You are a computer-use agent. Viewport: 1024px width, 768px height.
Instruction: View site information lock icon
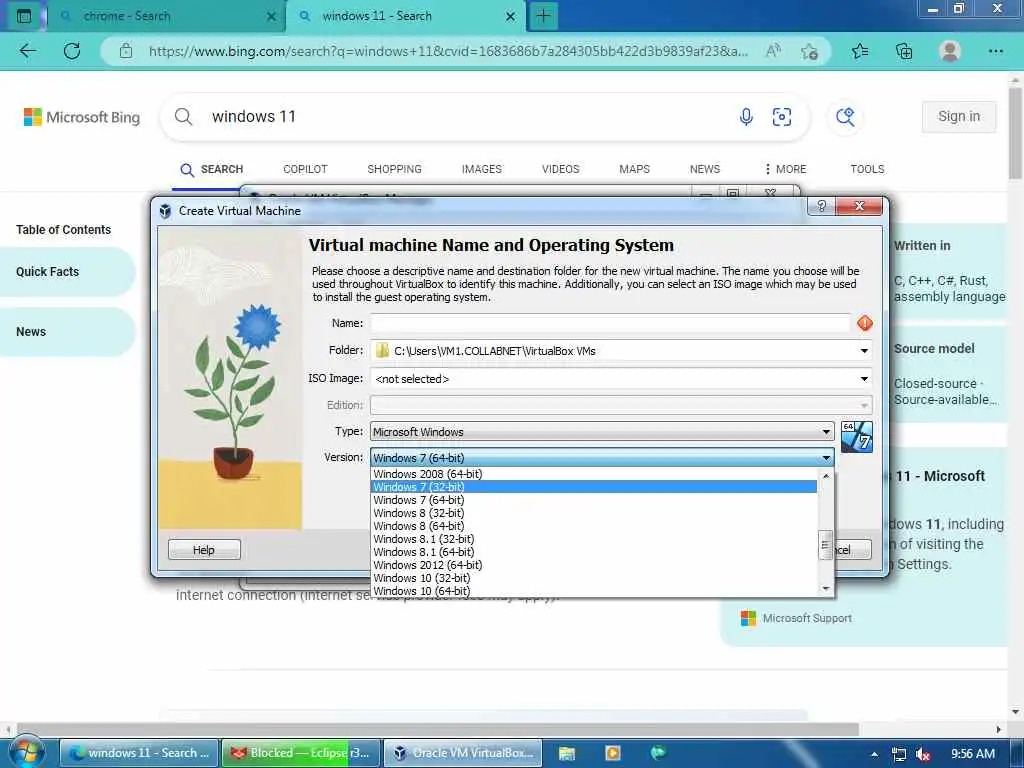pos(126,51)
